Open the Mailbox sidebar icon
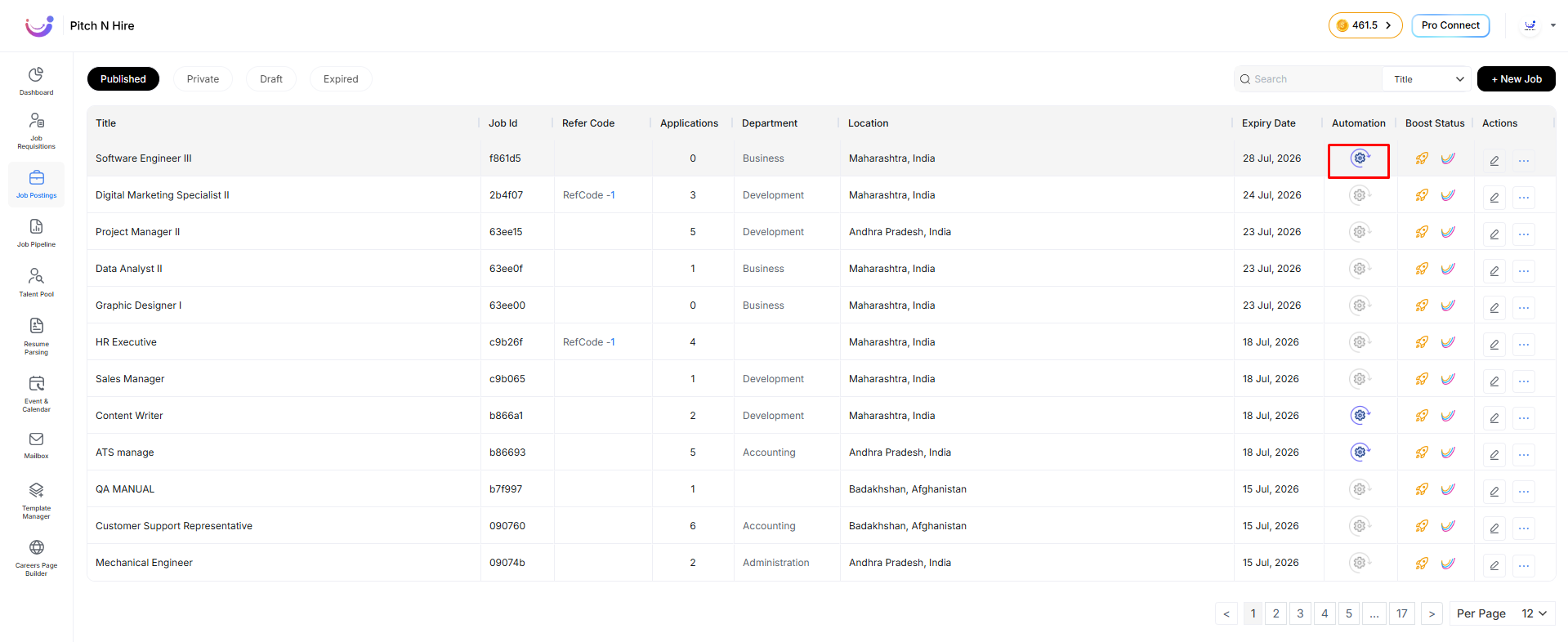Screen dimensions: 1568x642 click(x=36, y=445)
